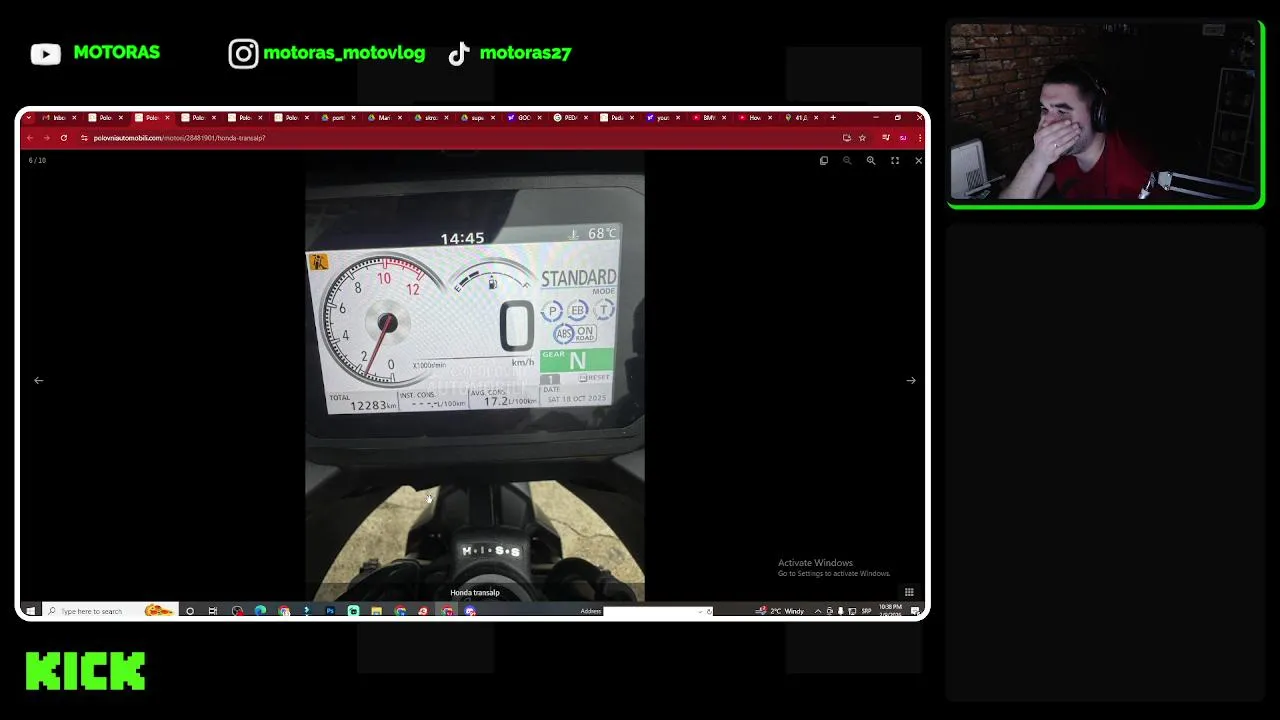This screenshot has height=720, width=1280.
Task: Open the site info icon in address bar
Action: [84, 138]
